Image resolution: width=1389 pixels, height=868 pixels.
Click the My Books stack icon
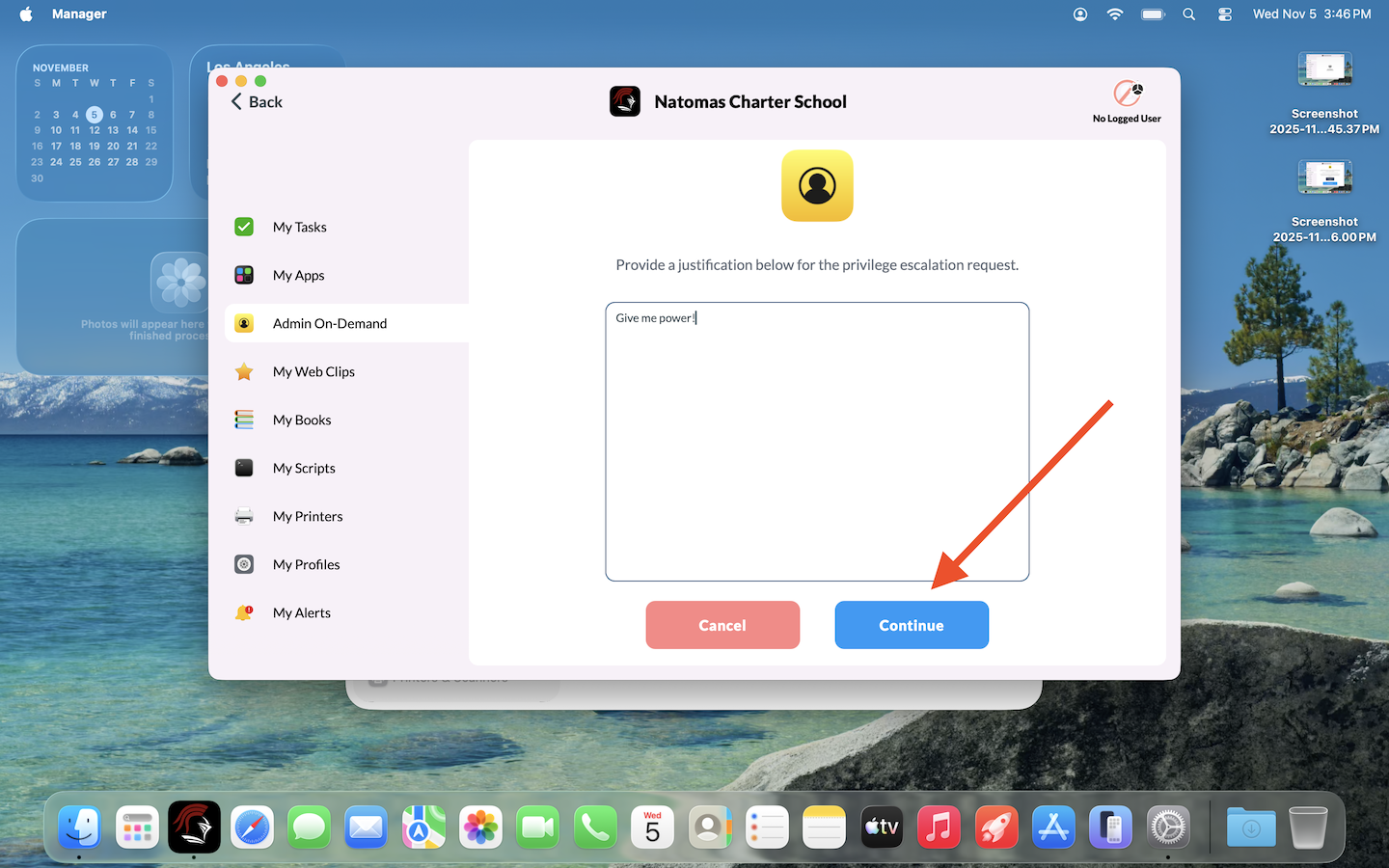coord(244,420)
